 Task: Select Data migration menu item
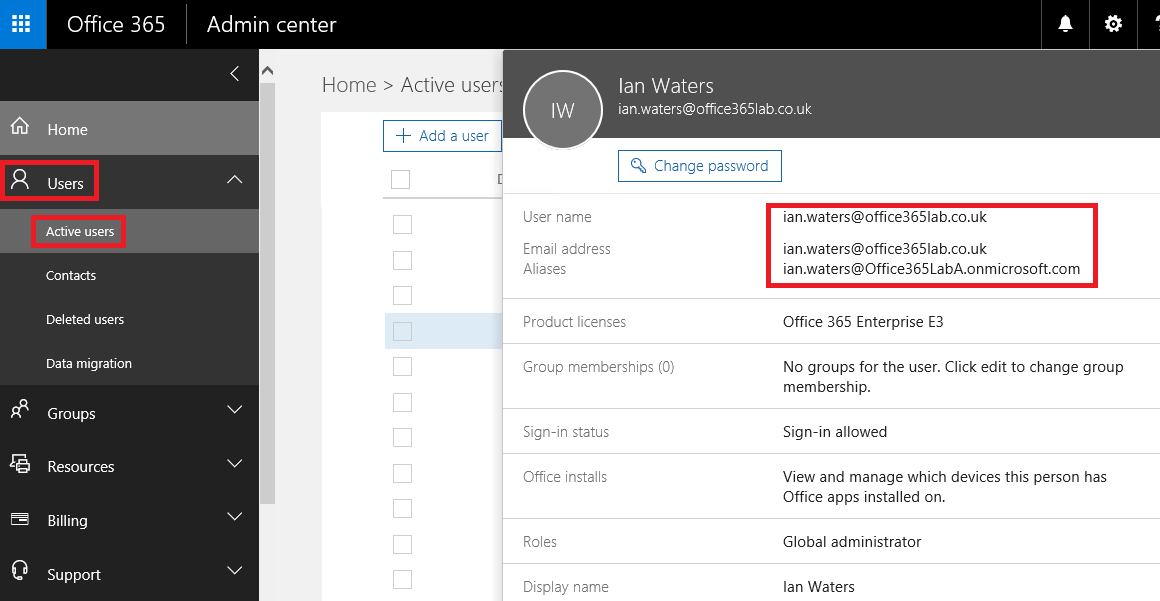click(x=89, y=364)
